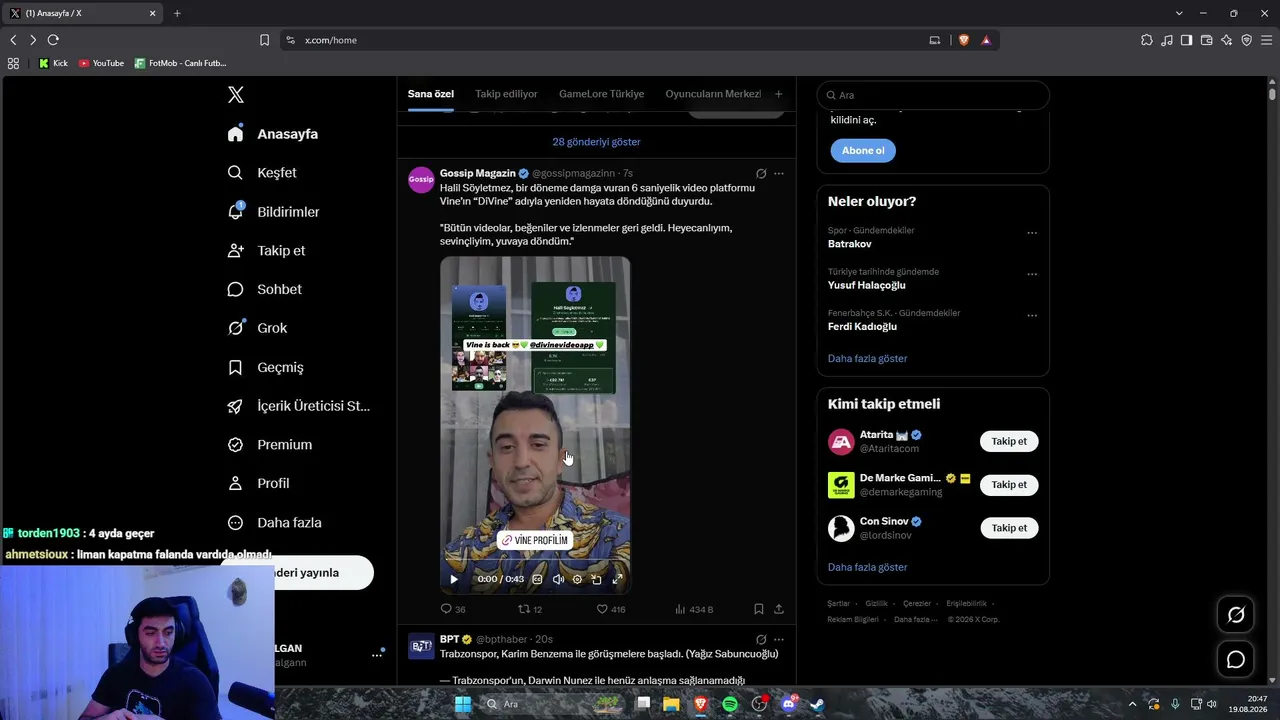Open Geçmiş bookmarks in sidebar
This screenshot has width=1280, height=720.
tap(265, 367)
